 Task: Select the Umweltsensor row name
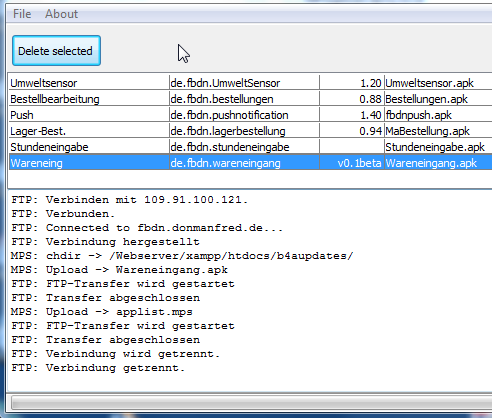(89, 83)
